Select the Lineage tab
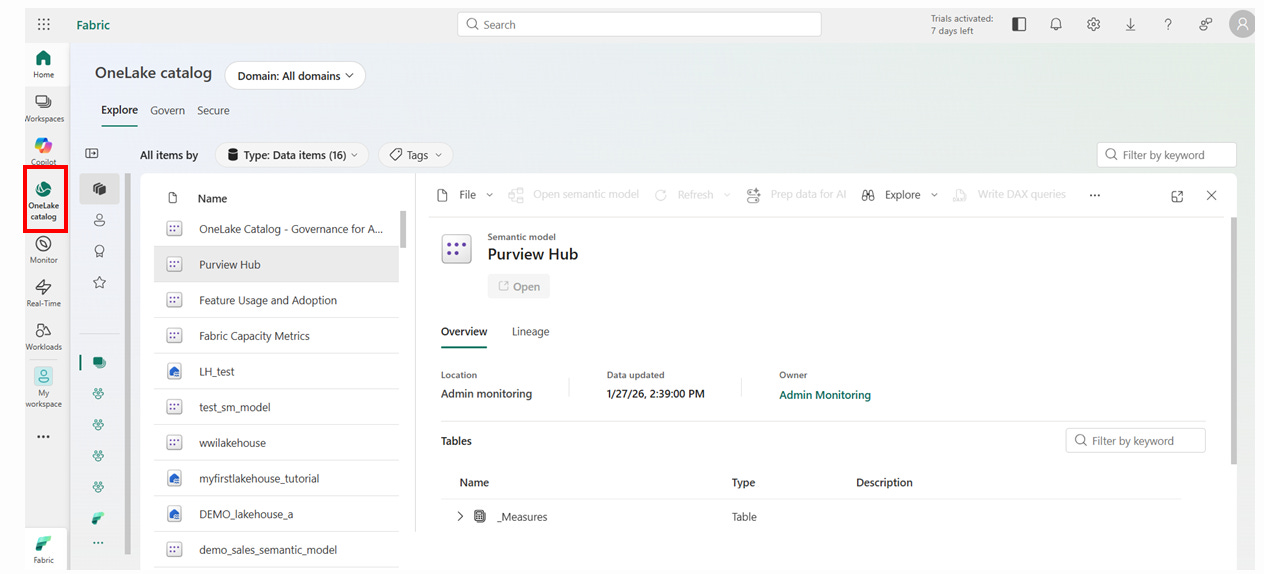1264x574 pixels. 530,332
